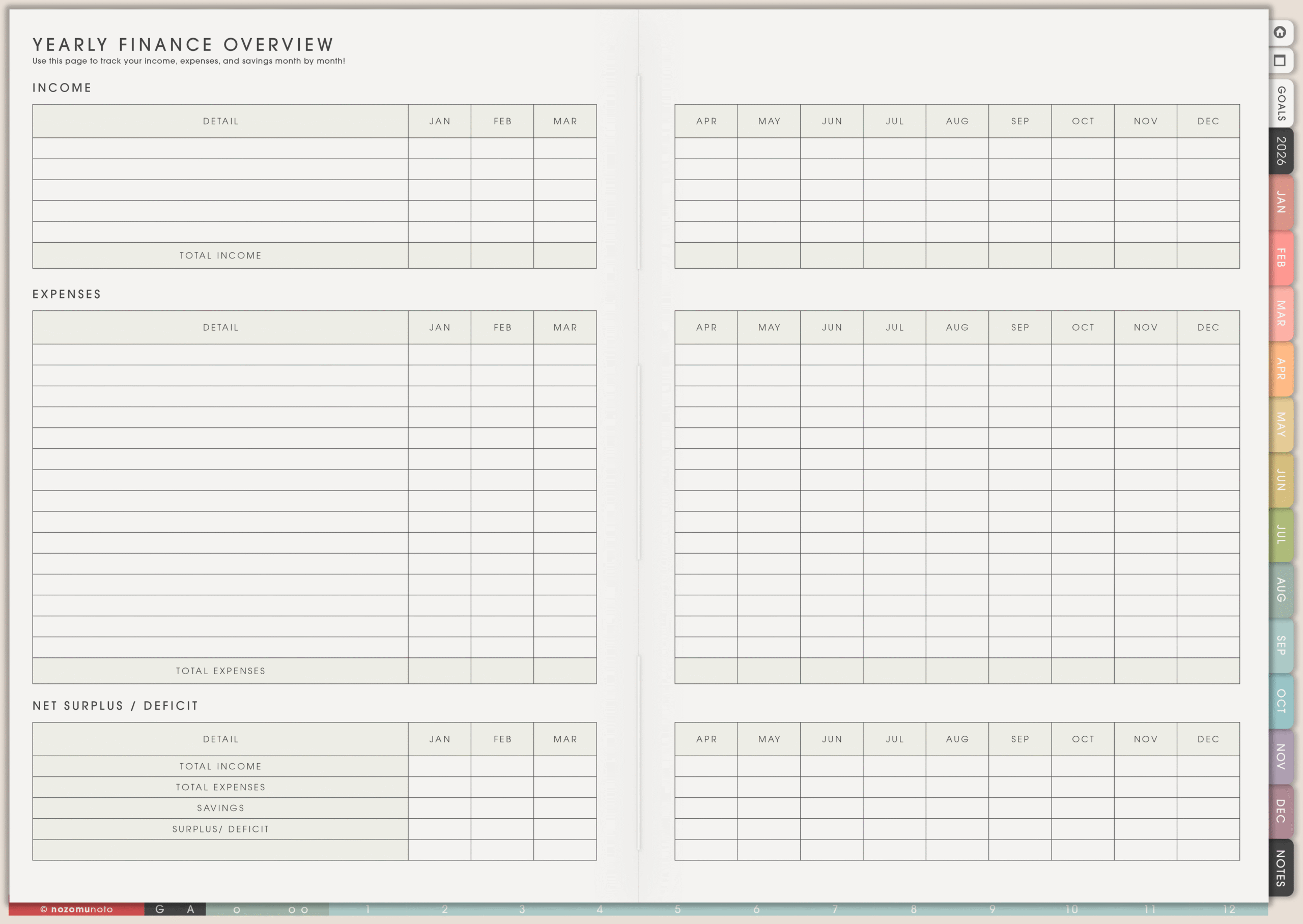Image resolution: width=1303 pixels, height=924 pixels.
Task: Click the A tab in bottom bar
Action: click(190, 909)
